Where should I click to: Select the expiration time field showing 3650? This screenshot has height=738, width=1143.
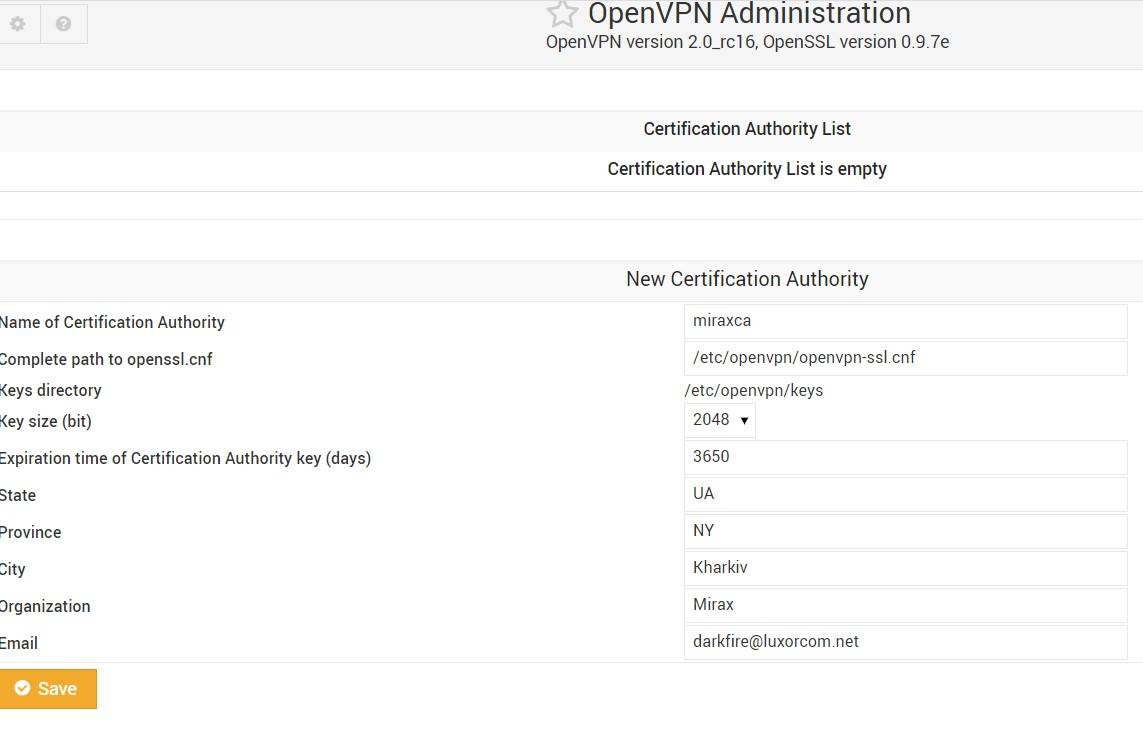click(x=905, y=457)
